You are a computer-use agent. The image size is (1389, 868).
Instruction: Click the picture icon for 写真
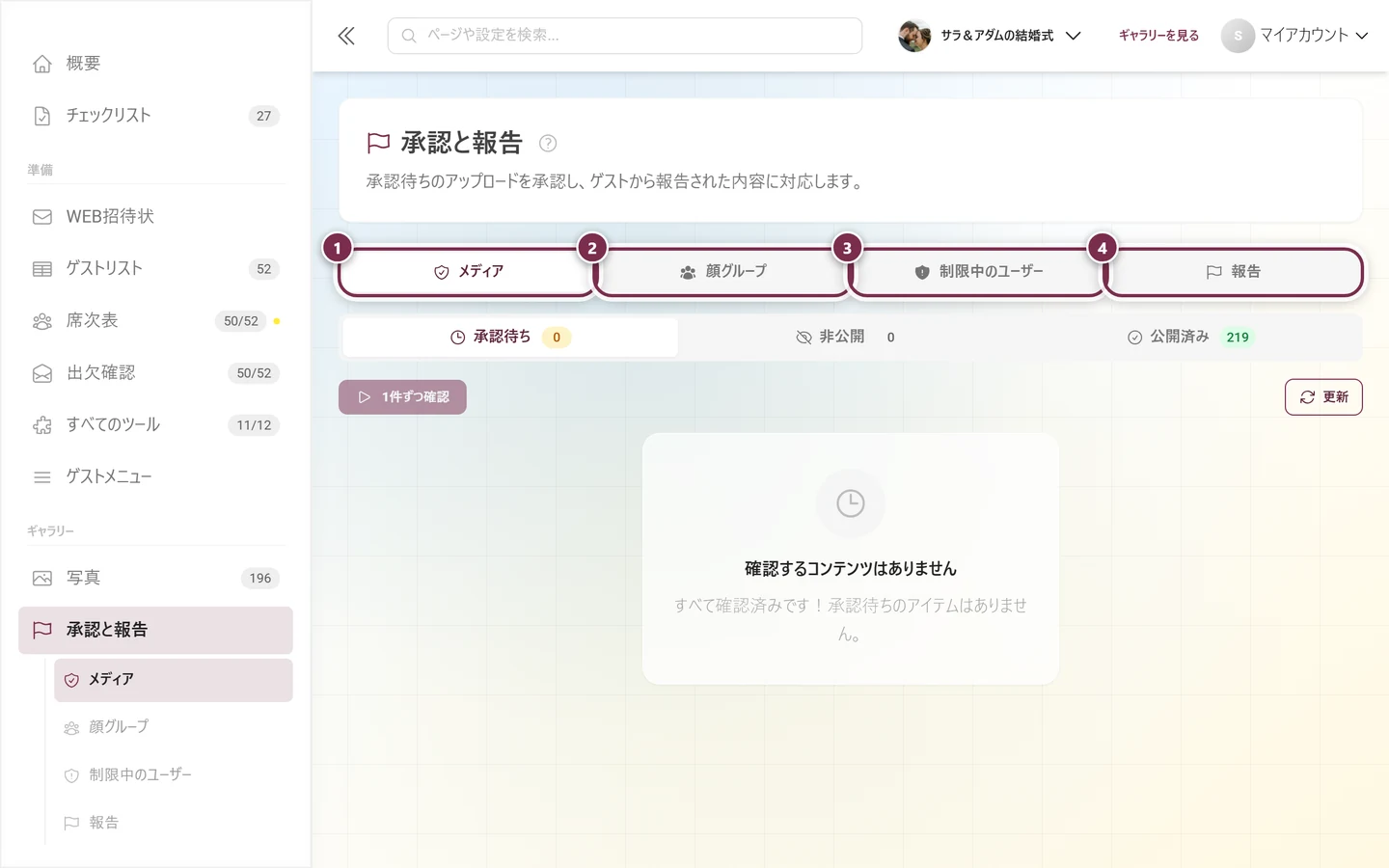point(42,579)
